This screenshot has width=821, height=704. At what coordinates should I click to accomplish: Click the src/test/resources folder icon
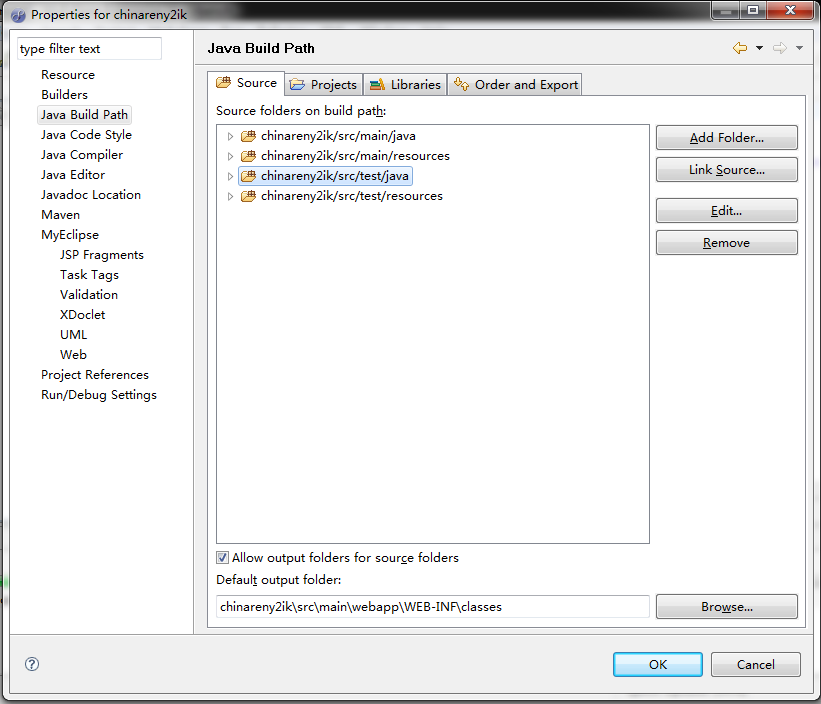[x=248, y=196]
